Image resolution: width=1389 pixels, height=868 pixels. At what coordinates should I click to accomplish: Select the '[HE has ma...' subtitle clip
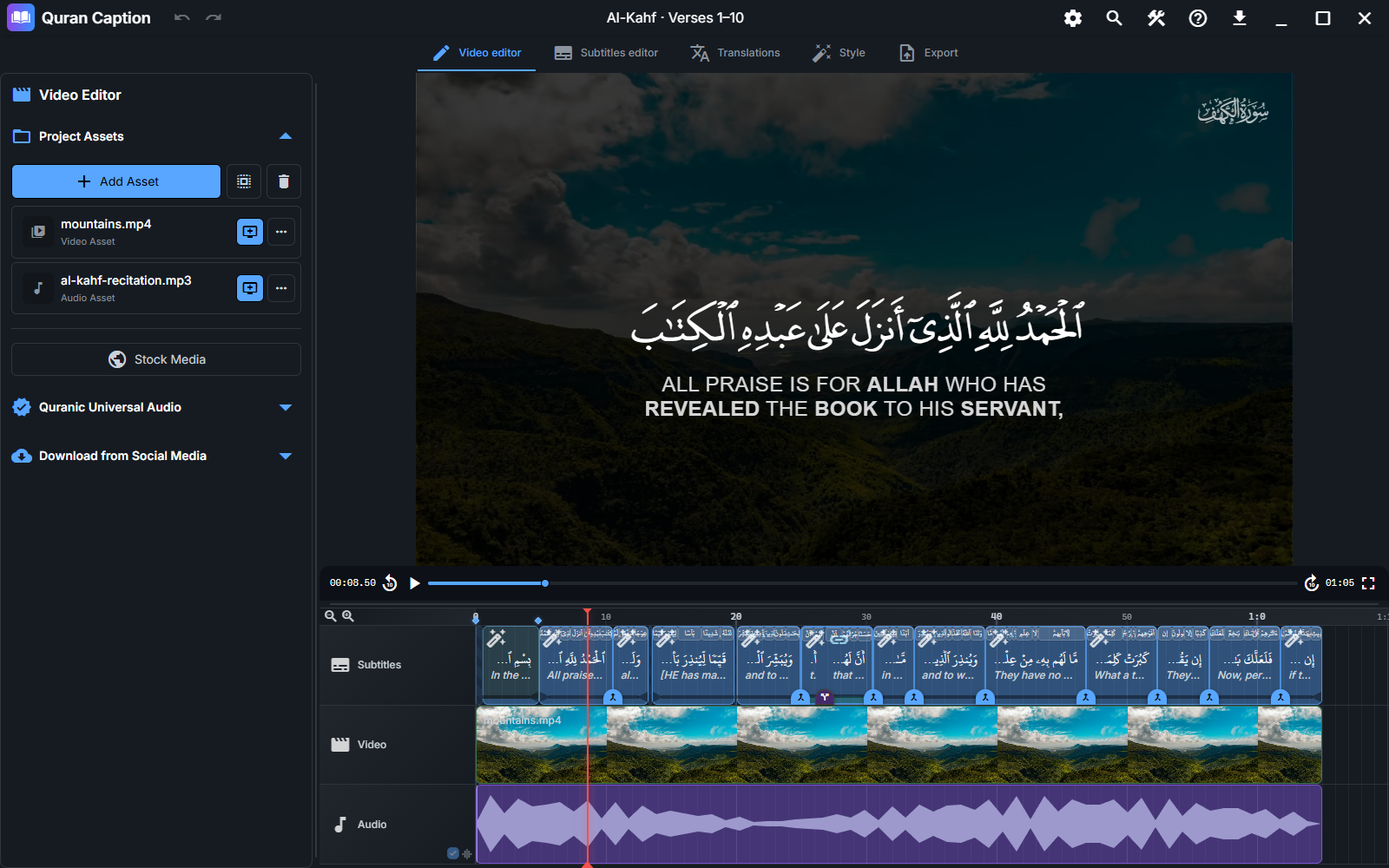693,665
